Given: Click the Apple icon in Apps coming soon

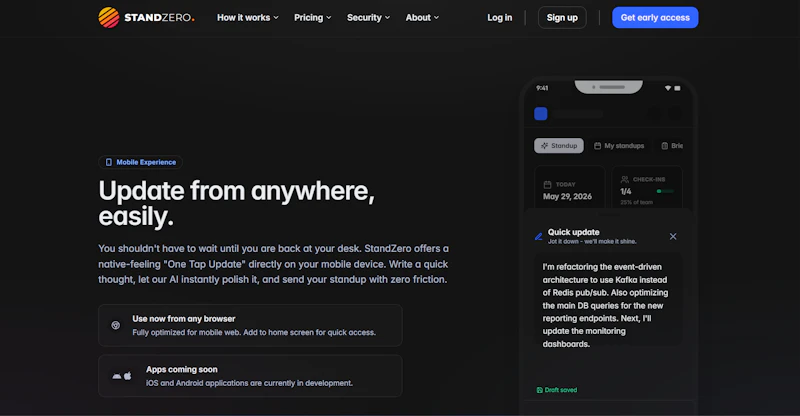Looking at the screenshot, I should point(128,376).
